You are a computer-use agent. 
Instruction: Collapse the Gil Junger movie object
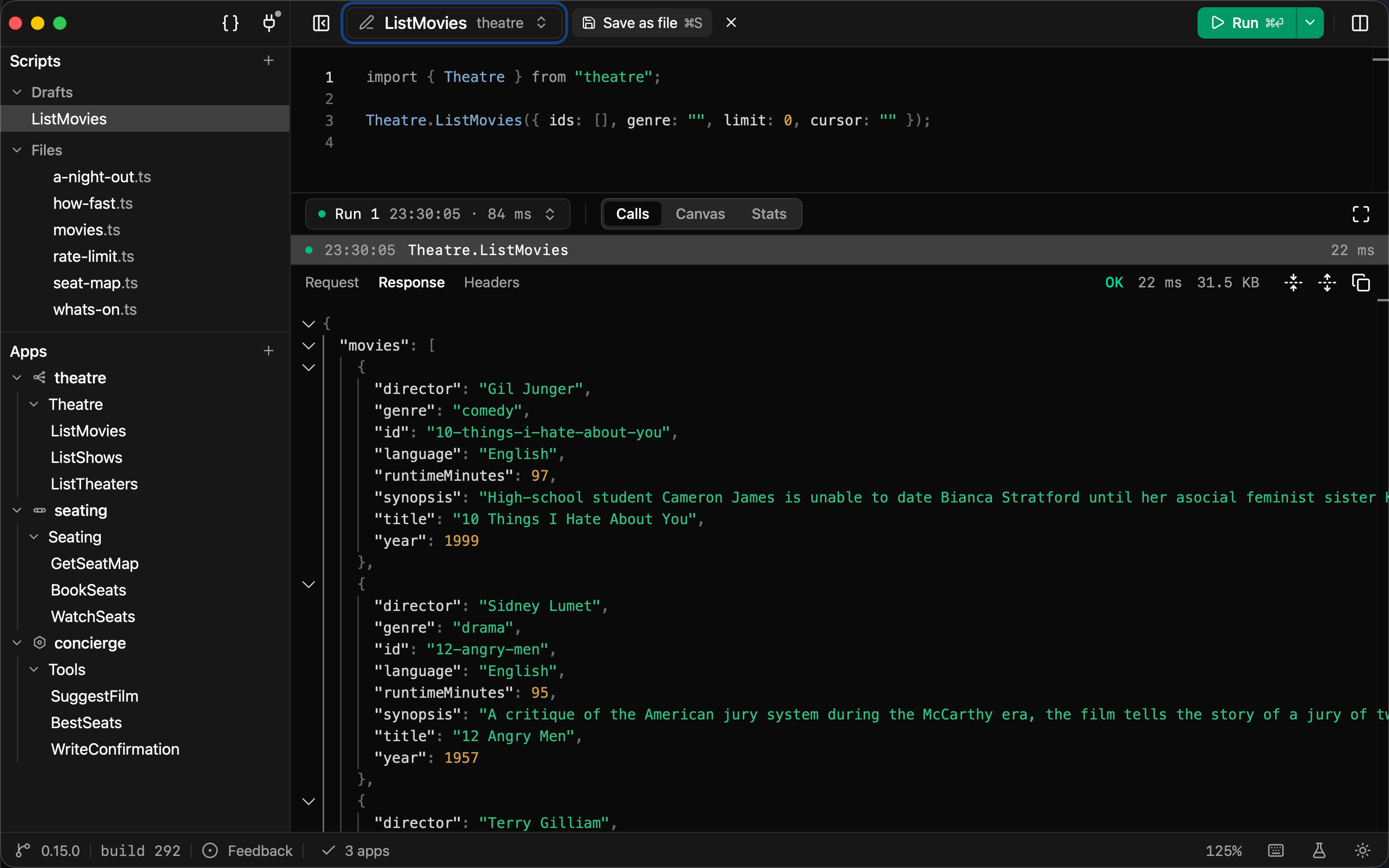point(309,367)
